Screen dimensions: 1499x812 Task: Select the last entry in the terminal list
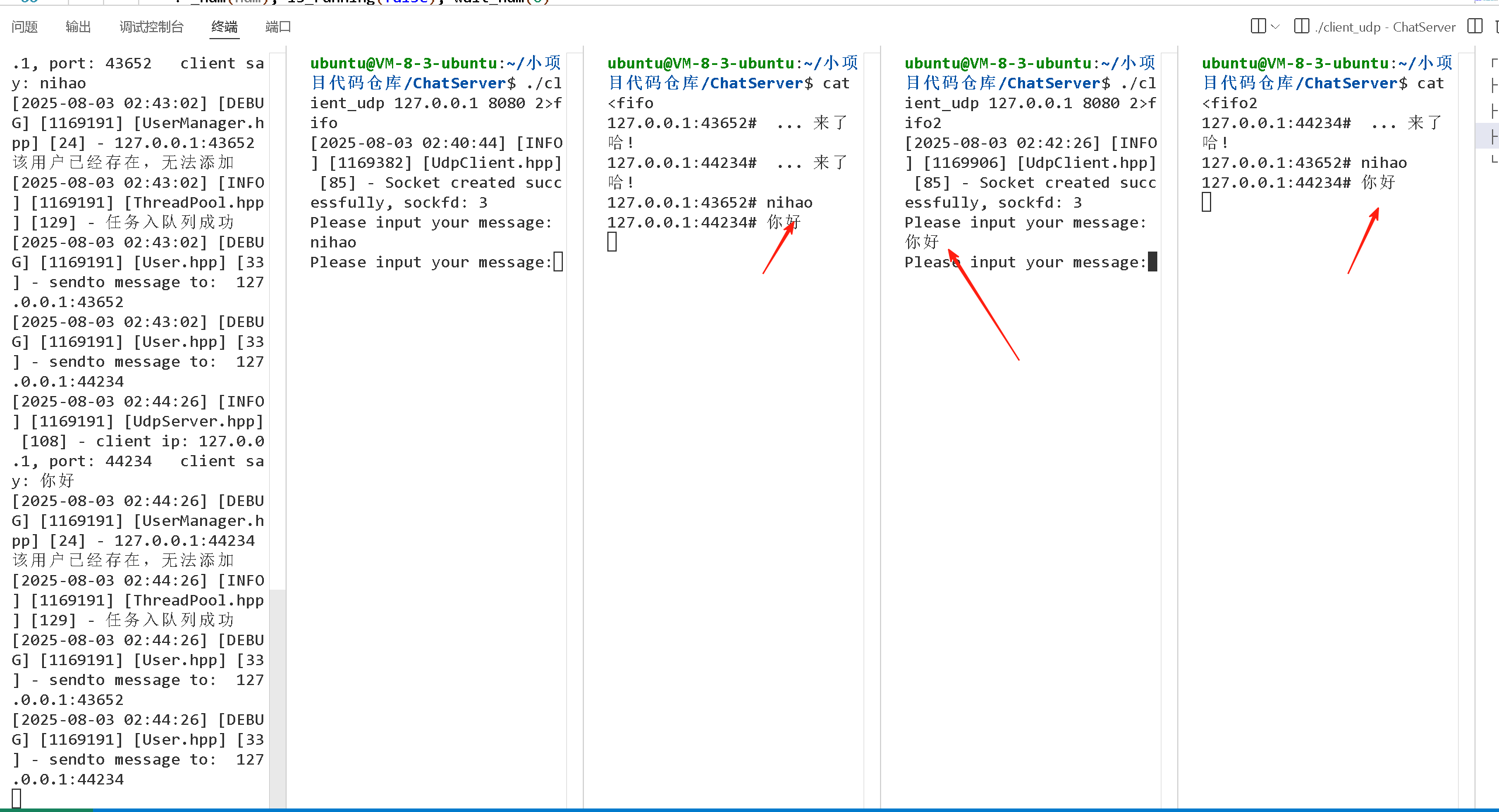coord(1494,159)
